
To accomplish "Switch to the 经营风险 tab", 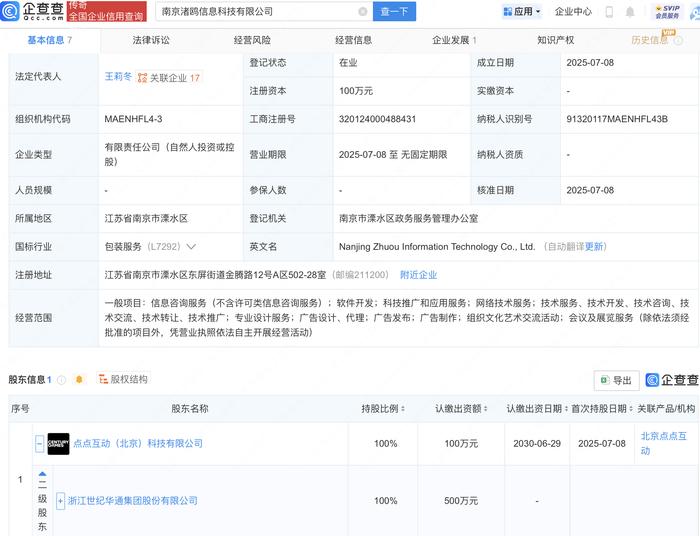I will click(x=252, y=40).
